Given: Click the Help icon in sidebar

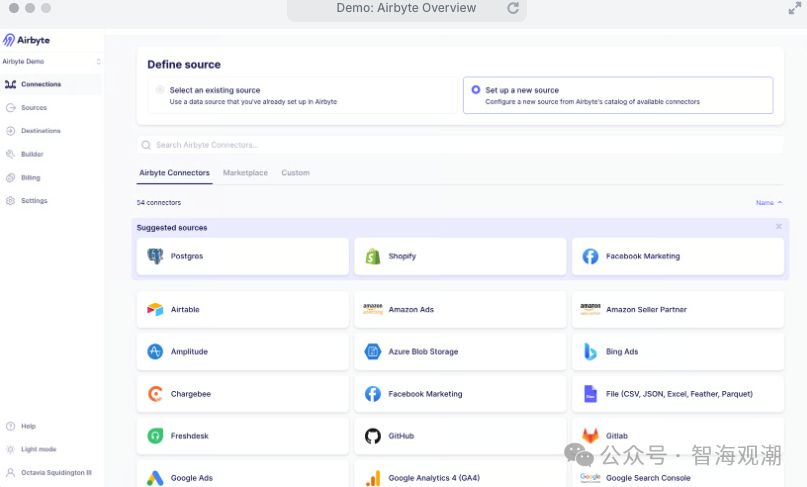Looking at the screenshot, I should (10, 426).
